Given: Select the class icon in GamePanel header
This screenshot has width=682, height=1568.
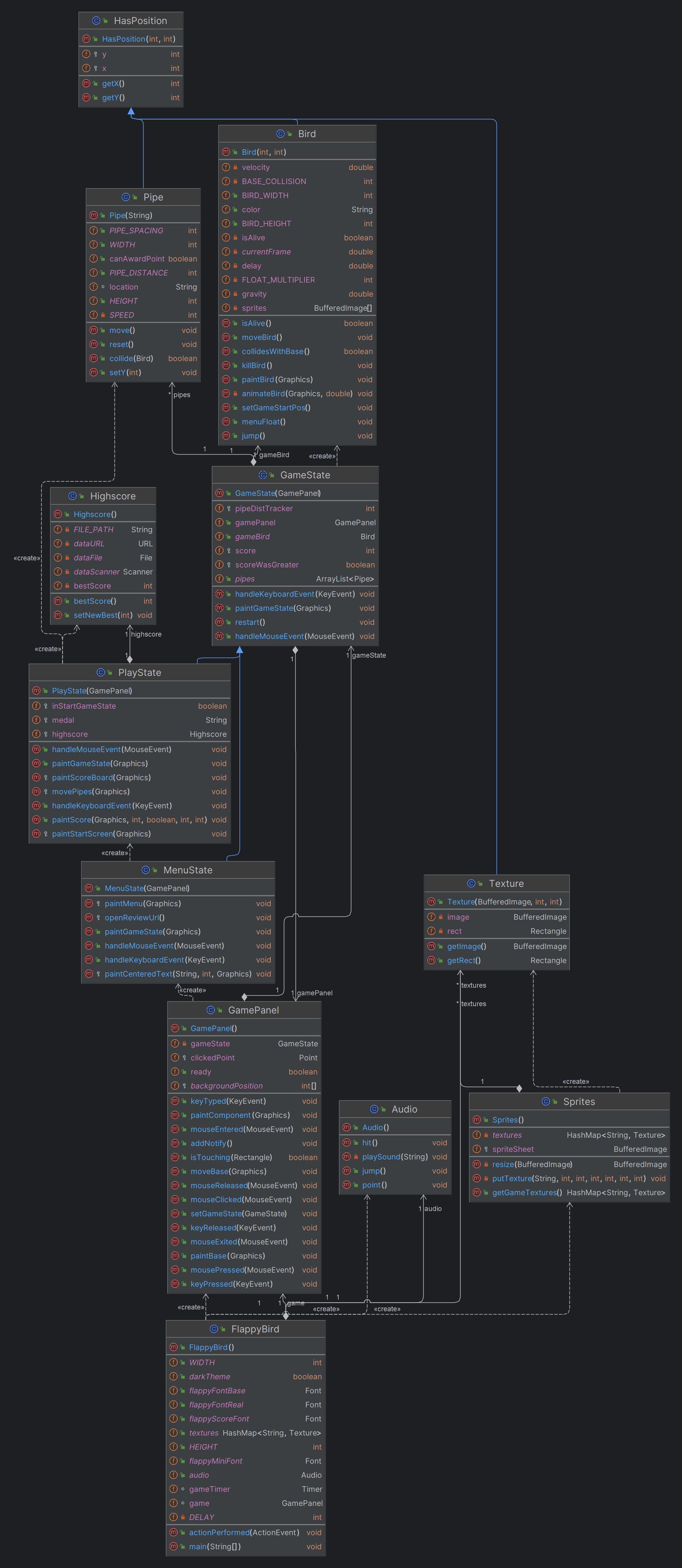Looking at the screenshot, I should [211, 1011].
